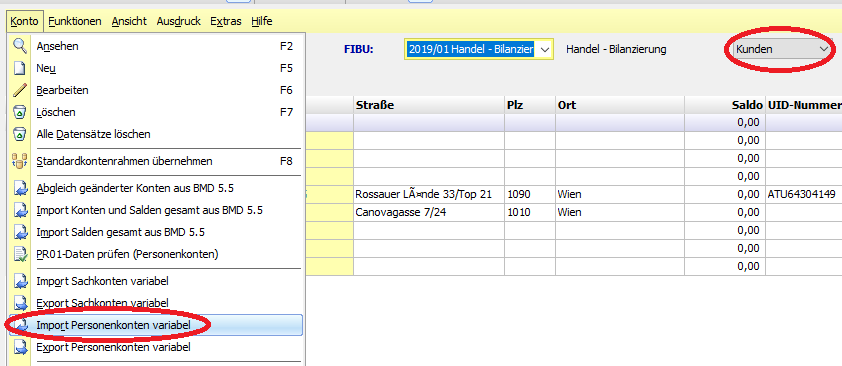Click the checklist icon for PR01-Daten prüfen
842x366 pixels.
[20, 254]
